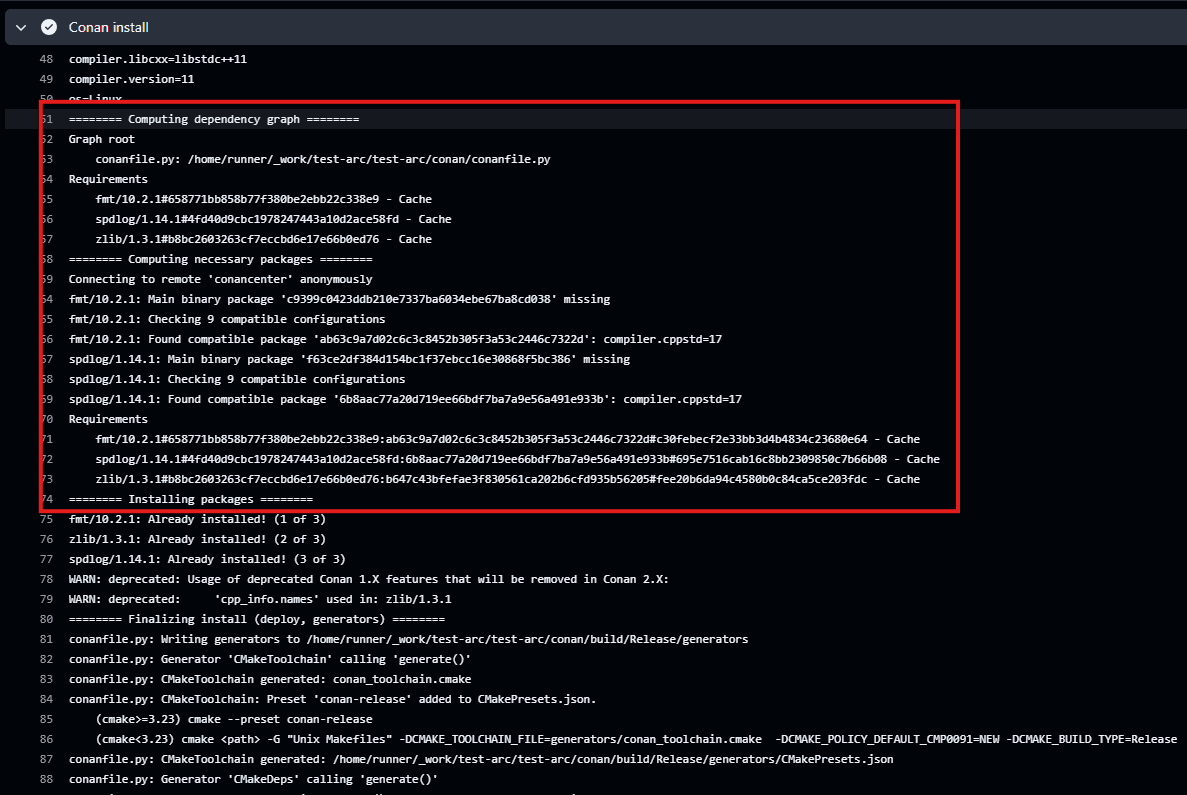This screenshot has height=795, width=1187.
Task: Select line number 88 link
Action: (x=46, y=779)
